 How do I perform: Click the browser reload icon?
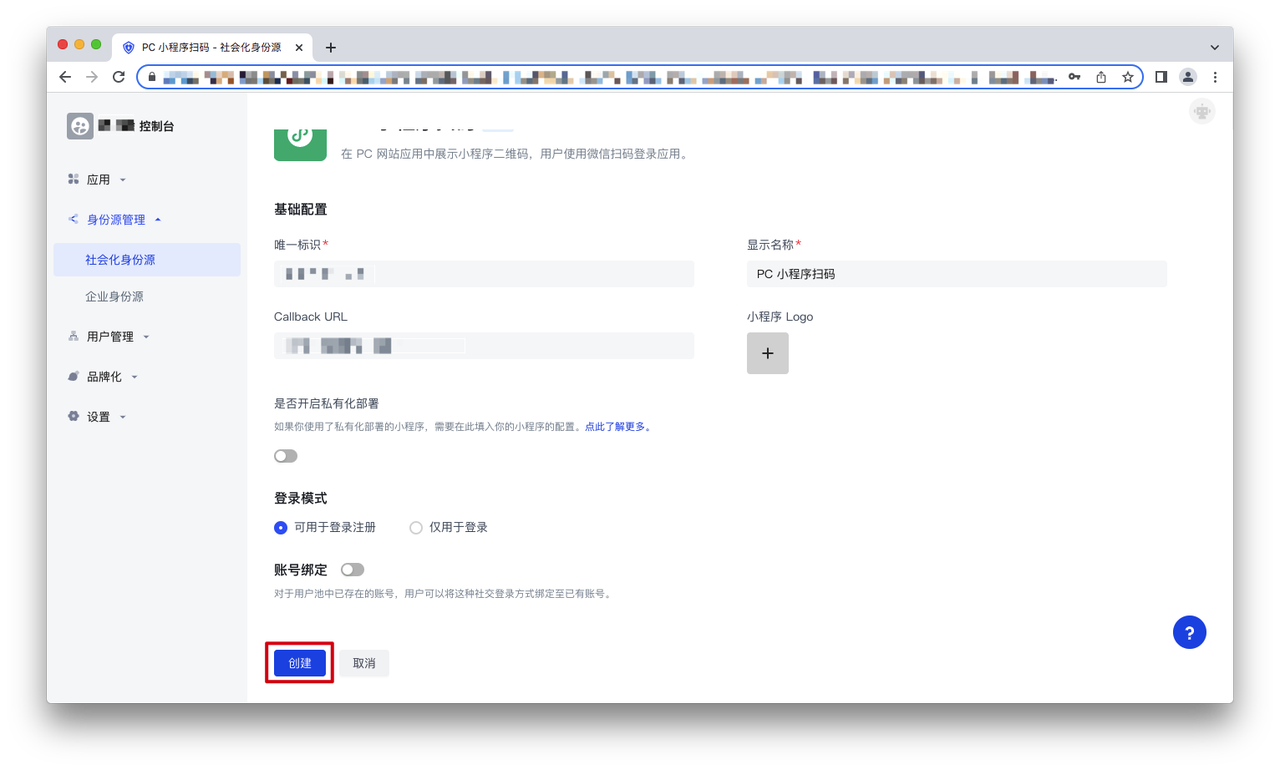tap(118, 77)
